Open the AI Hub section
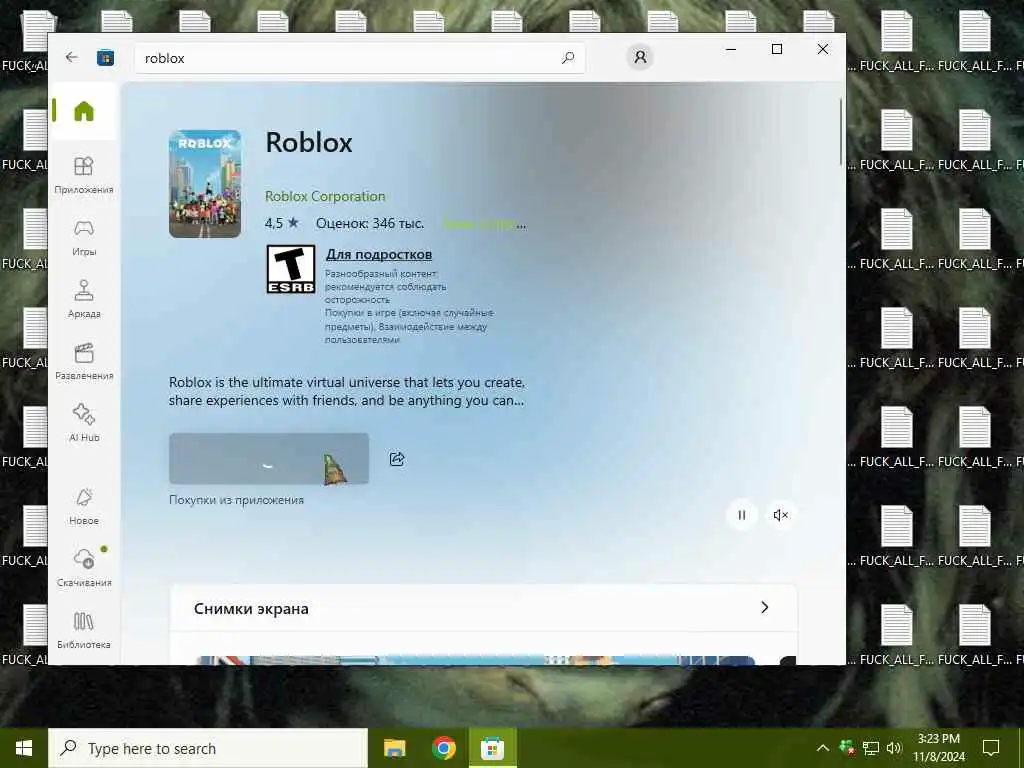The width and height of the screenshot is (1024, 768). tap(84, 423)
